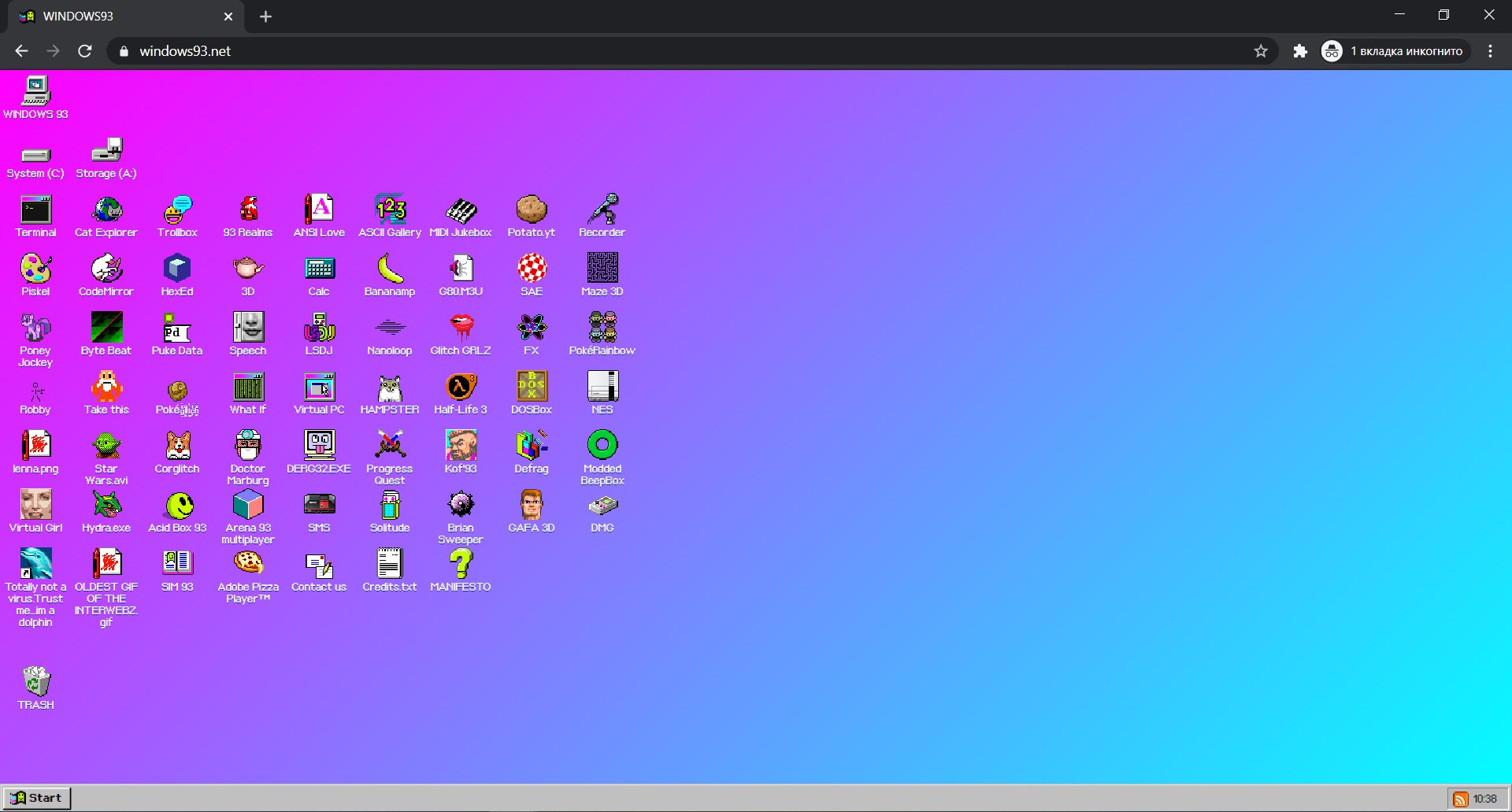Click the RSS feed tray icon

pos(1461,799)
